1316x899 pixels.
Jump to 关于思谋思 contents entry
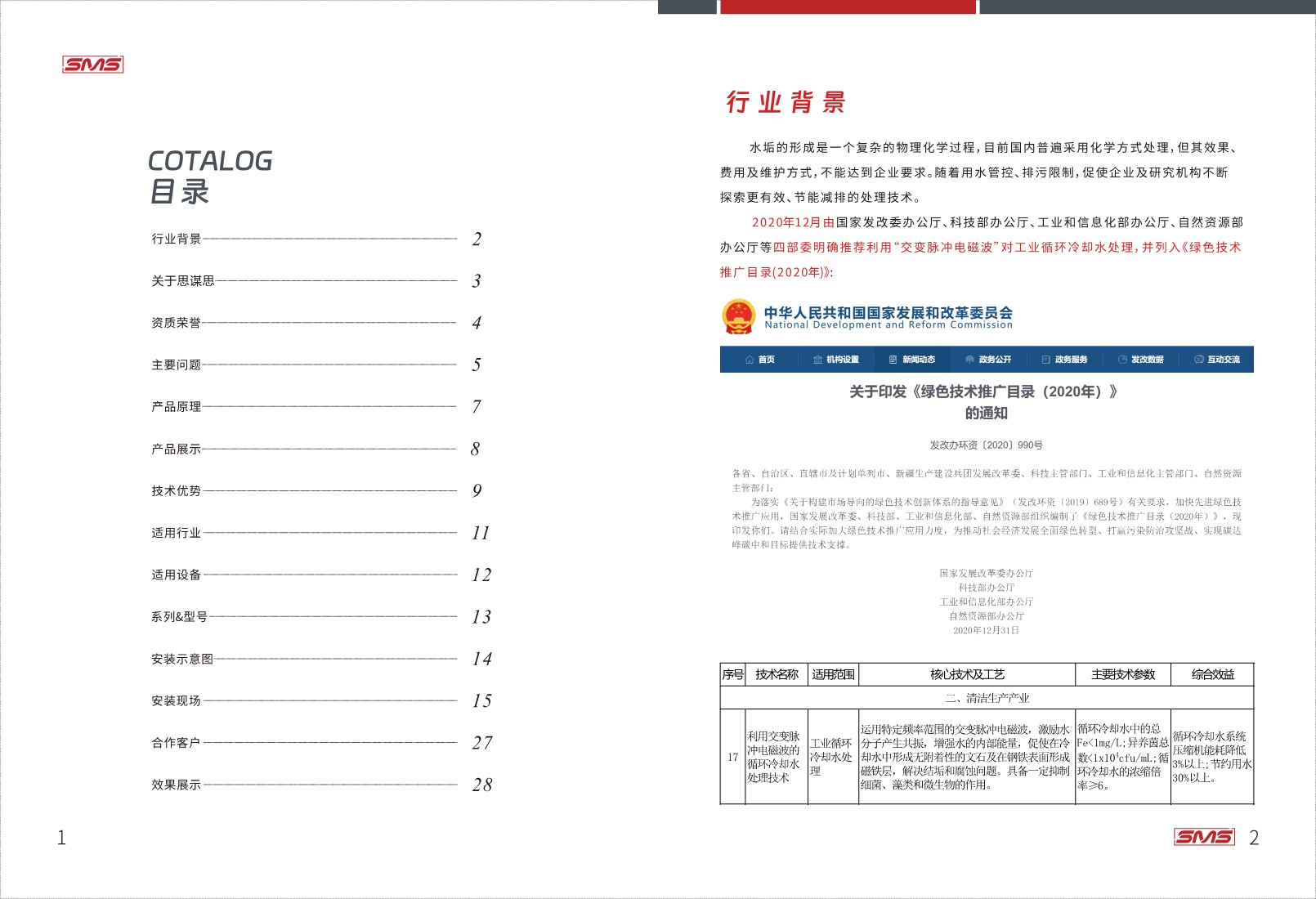pyautogui.click(x=183, y=281)
